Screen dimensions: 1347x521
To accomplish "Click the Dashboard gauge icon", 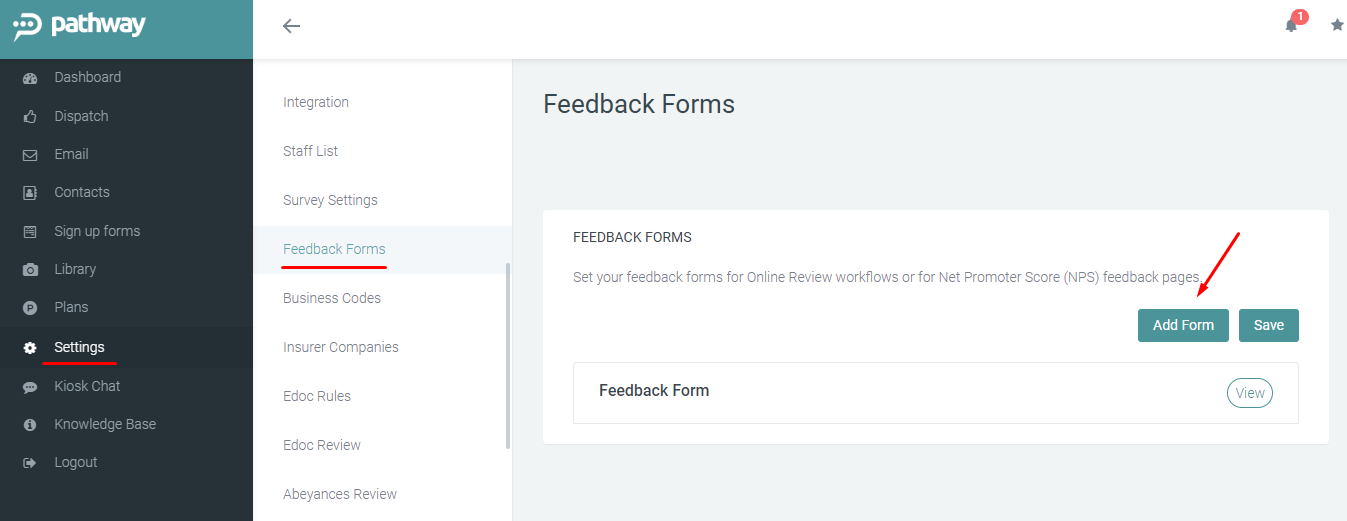I will coord(30,78).
